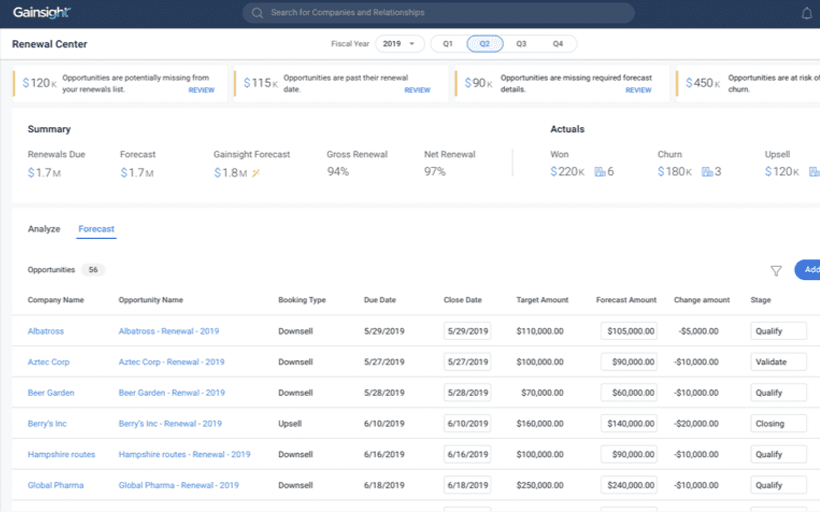
Task: Edit Forecast Amount field for Berry's Inc
Action: (629, 424)
